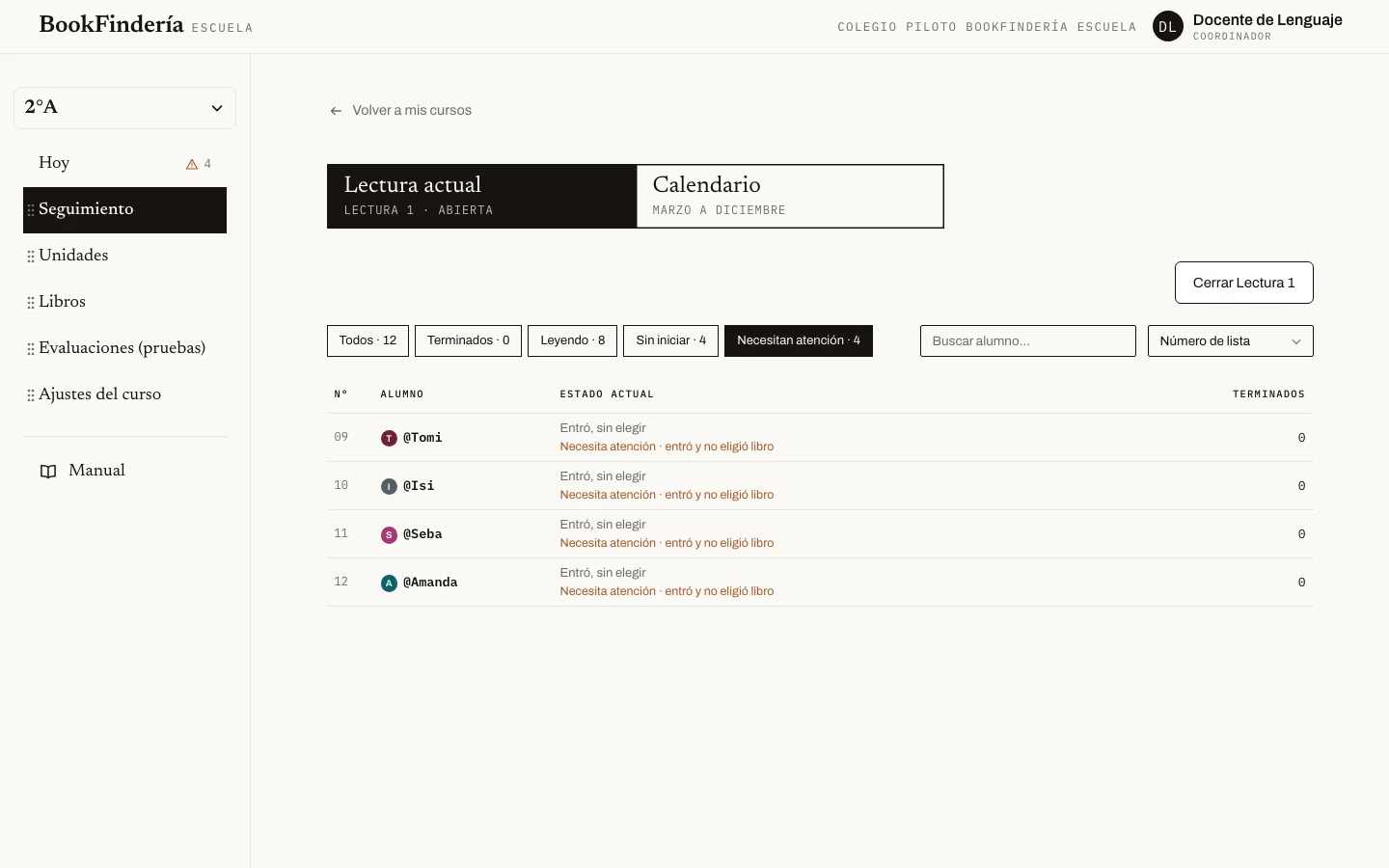
Task: Open the Número de lista sort dropdown
Action: pos(1230,340)
